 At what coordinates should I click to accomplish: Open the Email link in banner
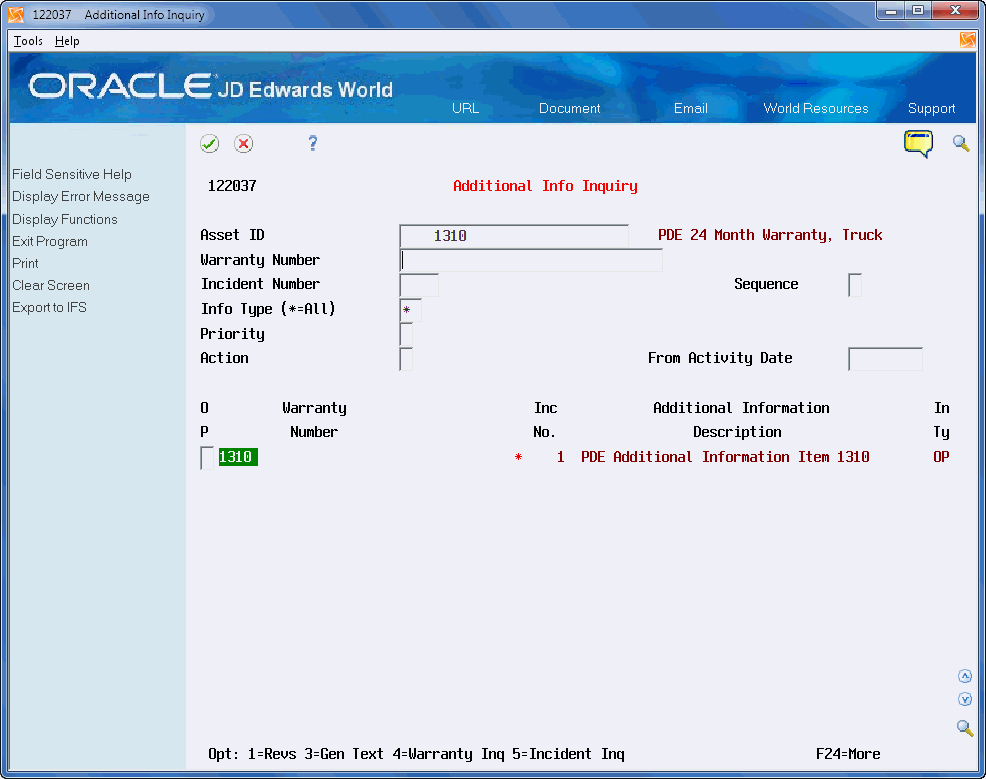coord(690,108)
